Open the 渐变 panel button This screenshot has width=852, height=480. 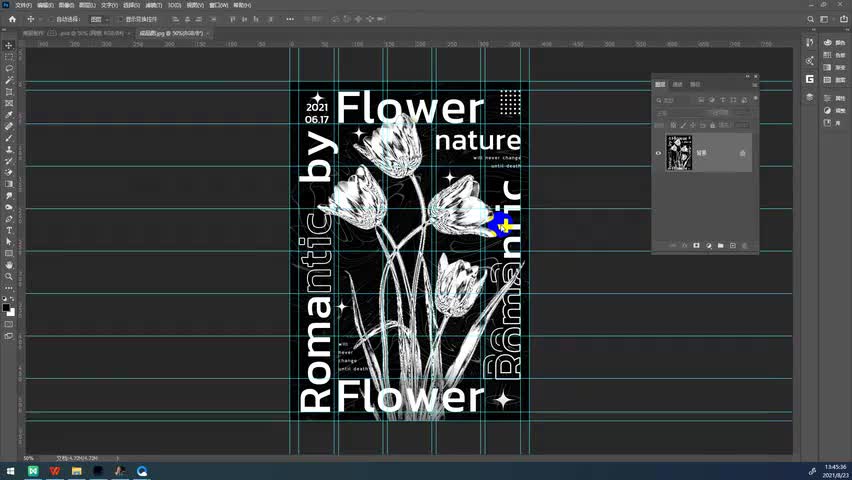point(835,67)
